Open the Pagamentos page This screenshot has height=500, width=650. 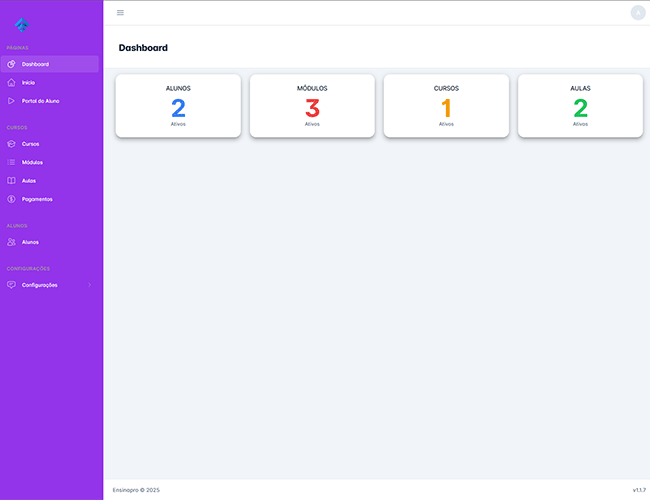(x=50, y=199)
